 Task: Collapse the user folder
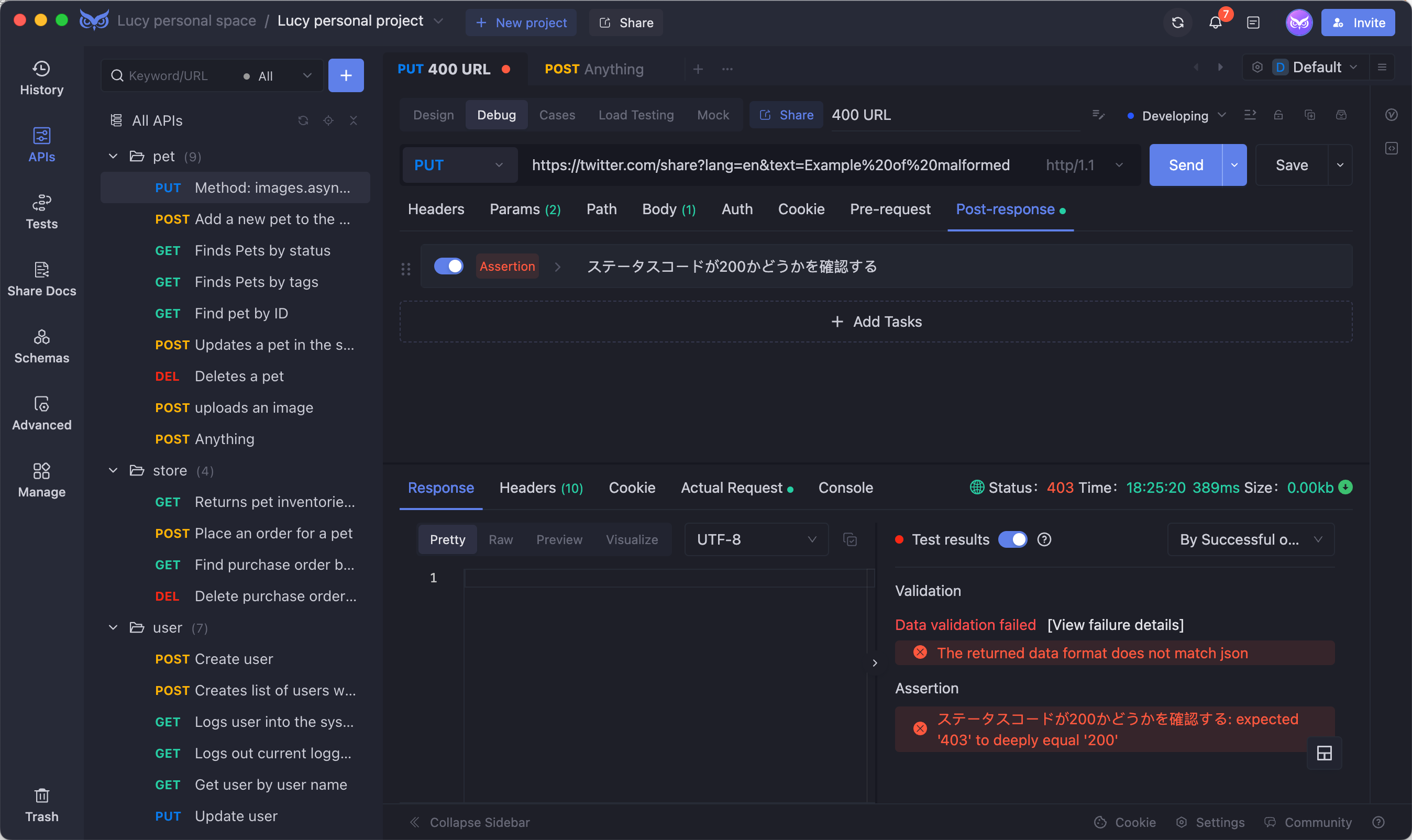pyautogui.click(x=113, y=628)
